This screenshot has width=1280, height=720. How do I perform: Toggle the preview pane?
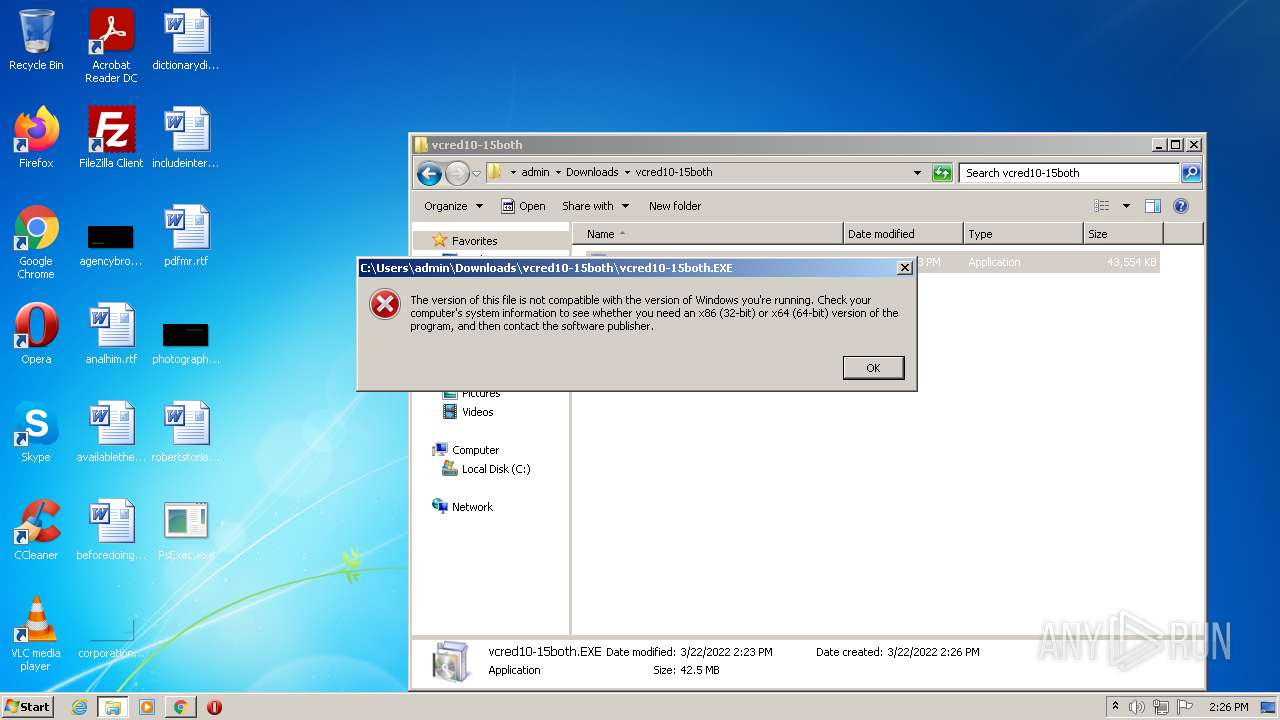click(1153, 206)
